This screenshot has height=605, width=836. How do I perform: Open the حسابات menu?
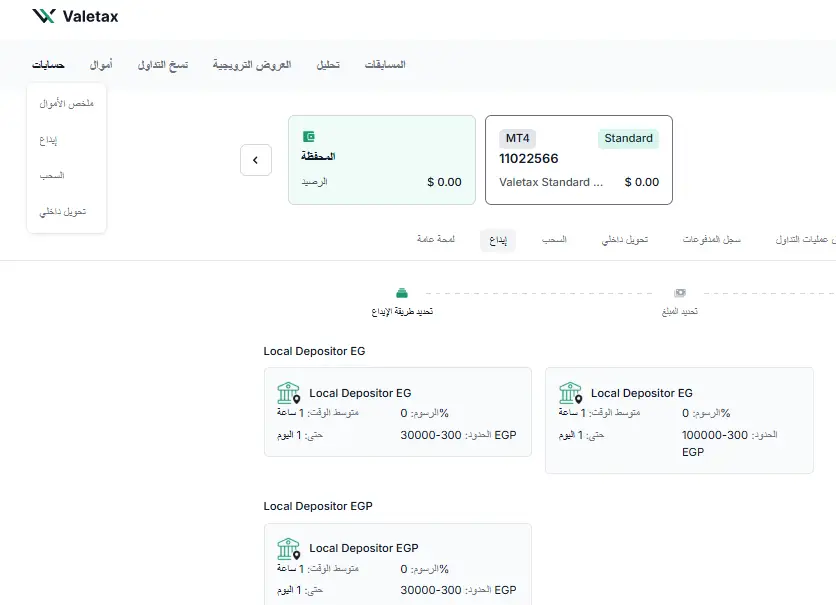point(48,64)
